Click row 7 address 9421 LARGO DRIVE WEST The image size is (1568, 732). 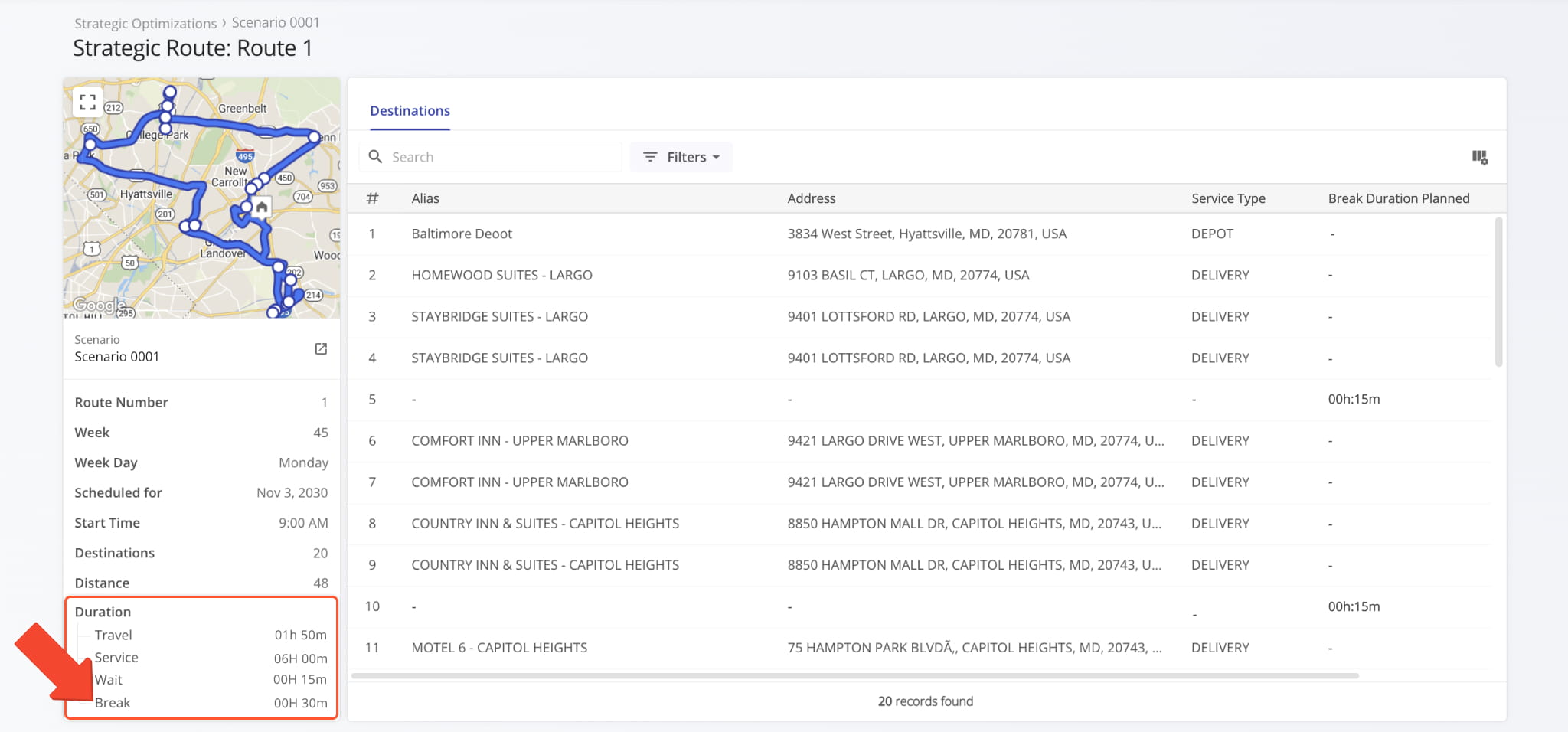975,482
